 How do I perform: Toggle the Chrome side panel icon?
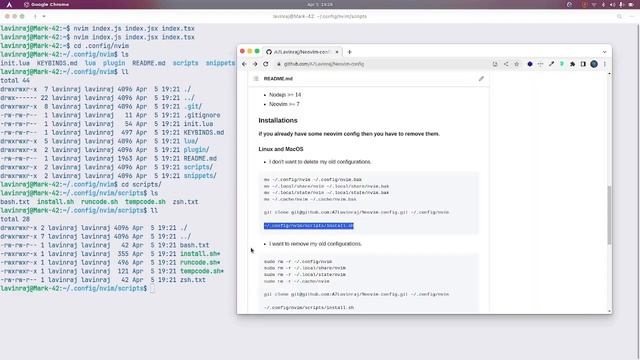[x=583, y=64]
